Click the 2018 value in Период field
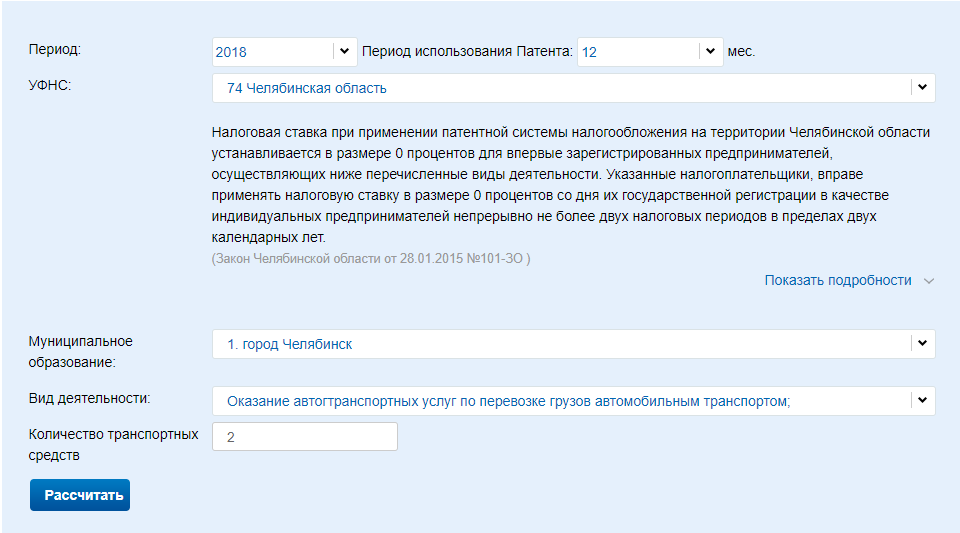 point(231,52)
